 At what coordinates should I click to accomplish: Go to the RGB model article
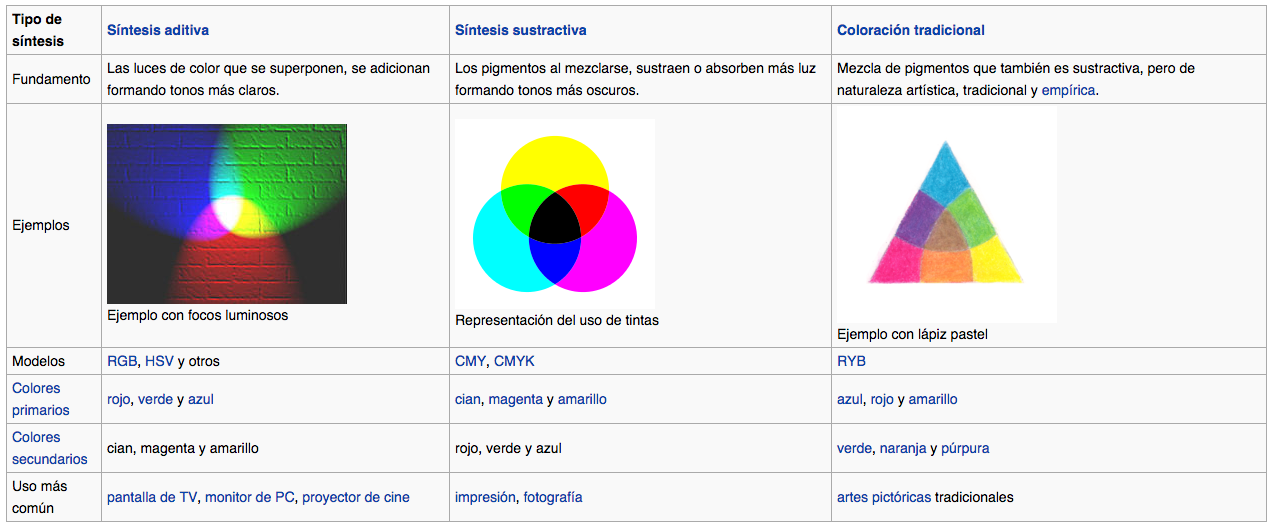[122, 361]
